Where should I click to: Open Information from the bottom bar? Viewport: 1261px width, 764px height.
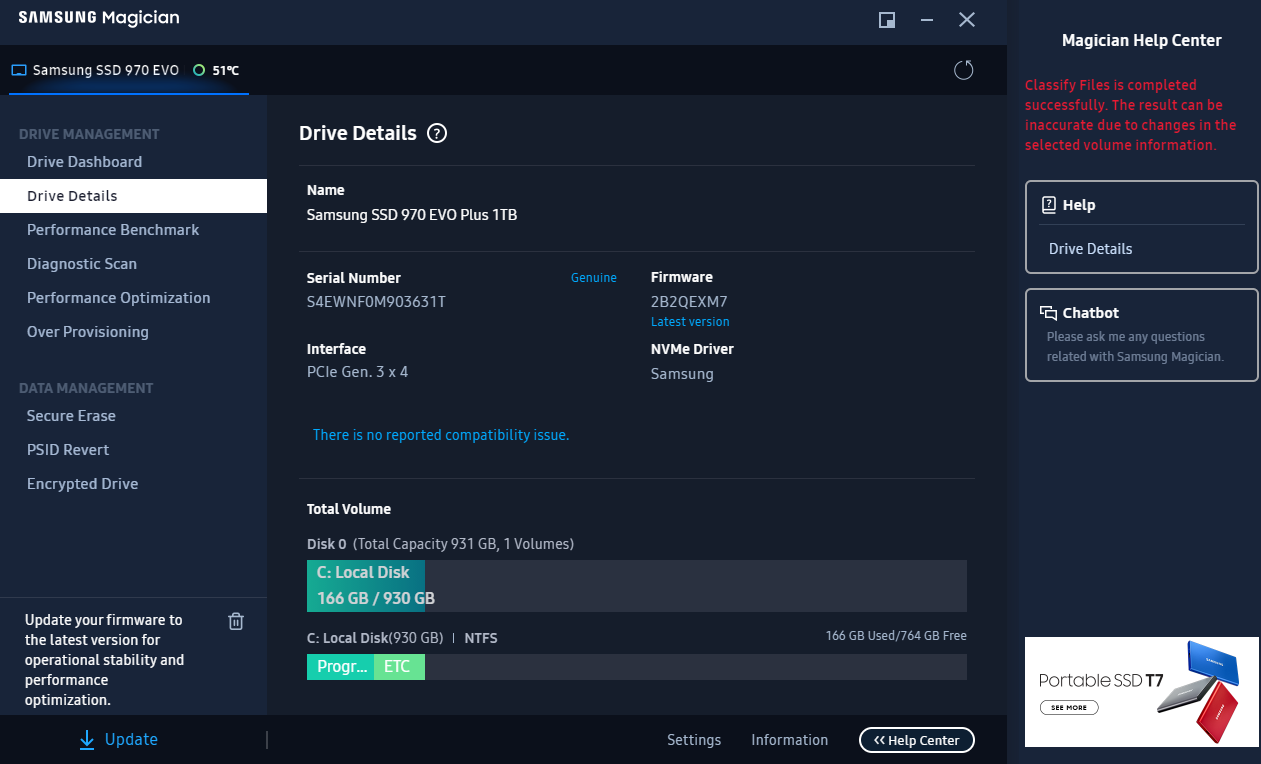click(x=790, y=740)
